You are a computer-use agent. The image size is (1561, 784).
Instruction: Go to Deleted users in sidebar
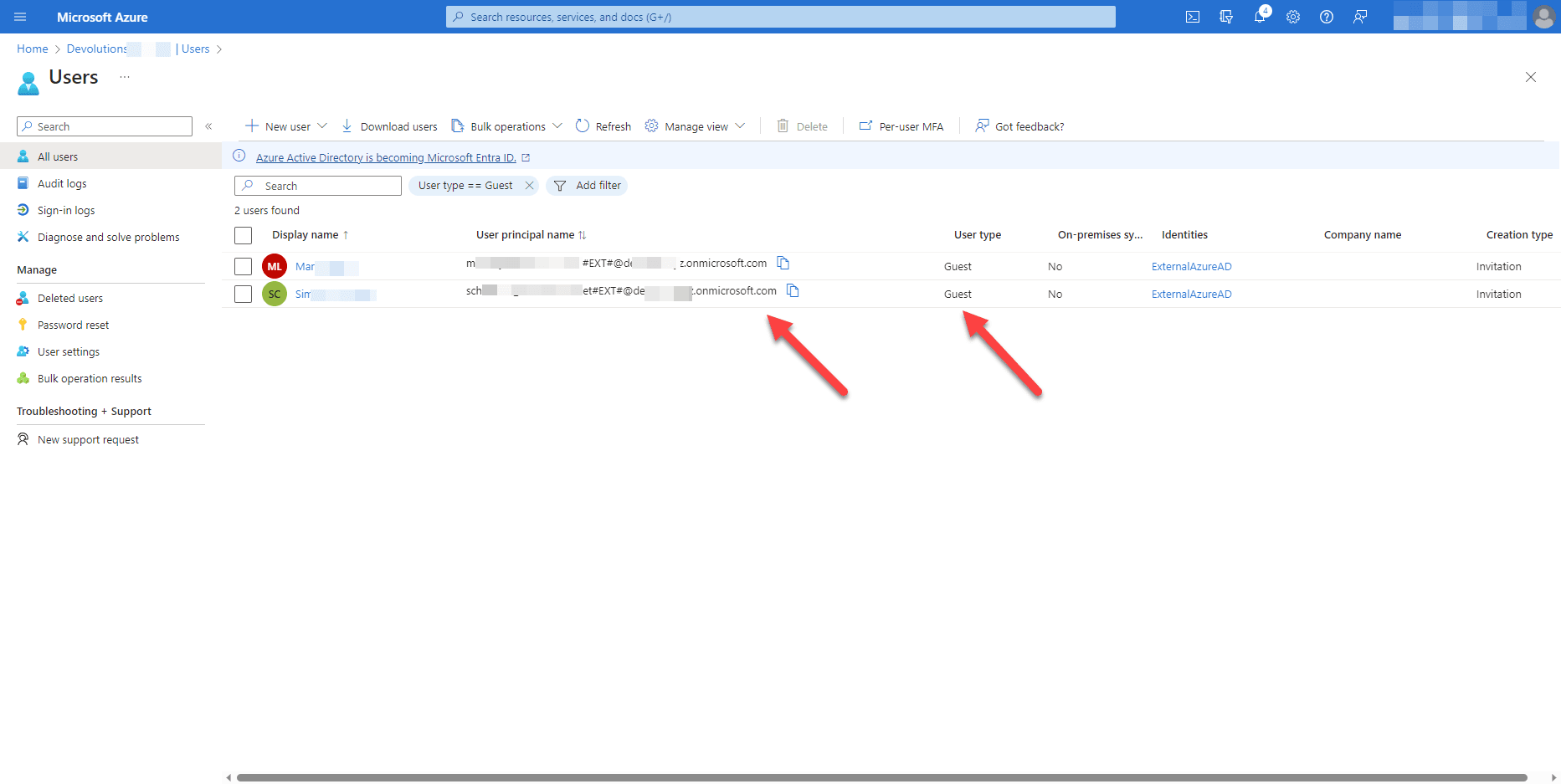coord(70,298)
